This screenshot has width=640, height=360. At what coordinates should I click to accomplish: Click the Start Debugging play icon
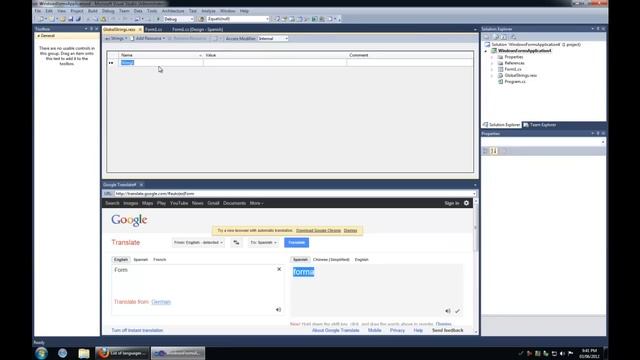pyautogui.click(x=158, y=19)
